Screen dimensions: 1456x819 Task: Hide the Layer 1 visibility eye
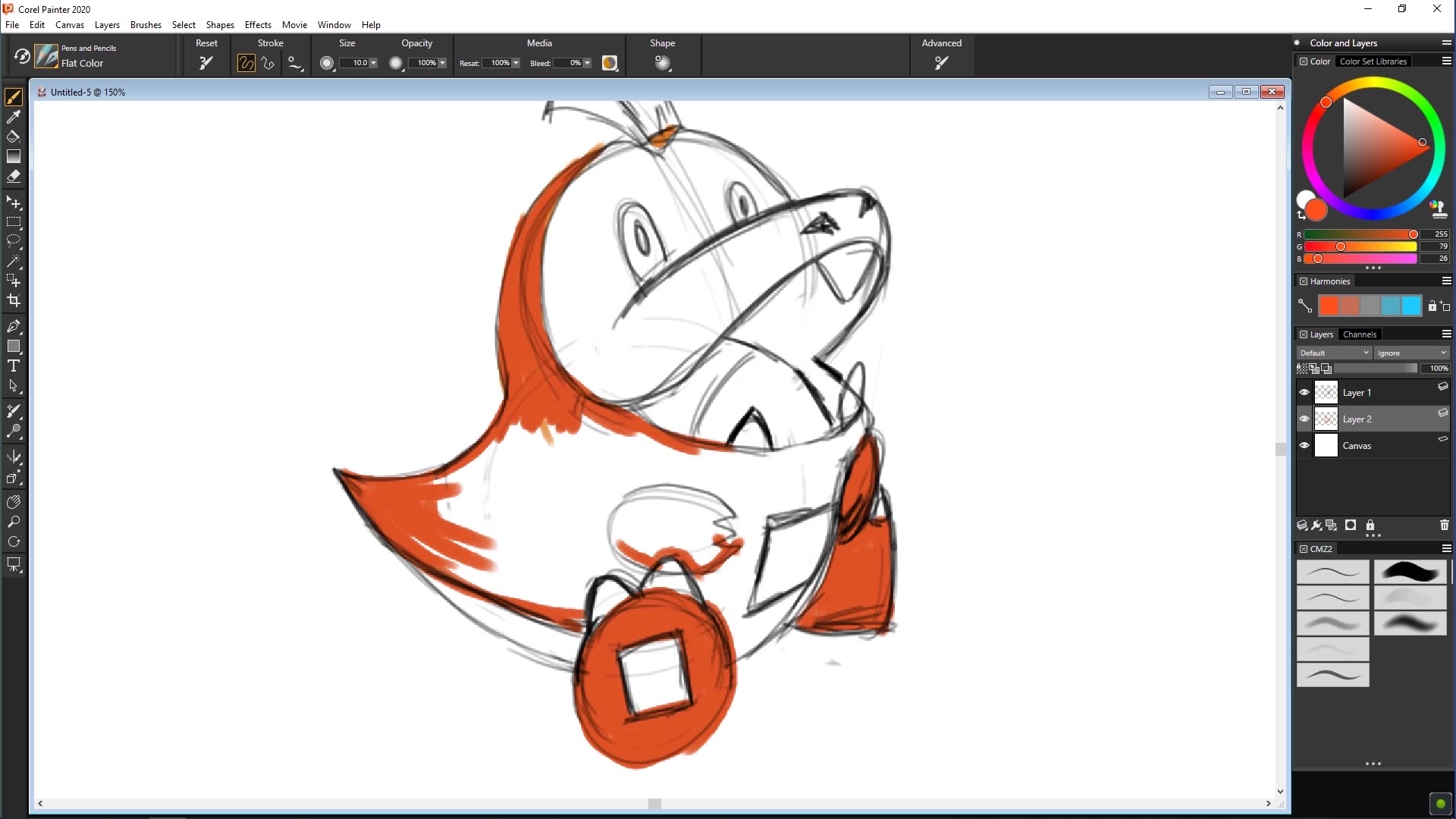[1304, 392]
